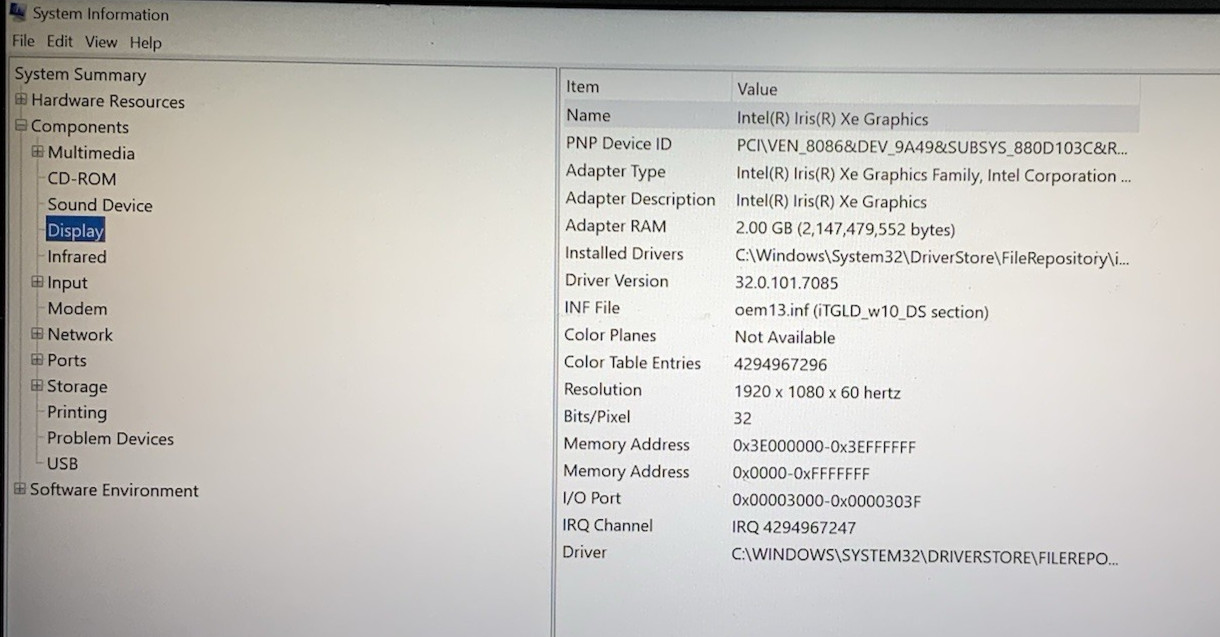Click the 2.00 GB adapter RAM value
The width and height of the screenshot is (1220, 637).
pos(845,229)
